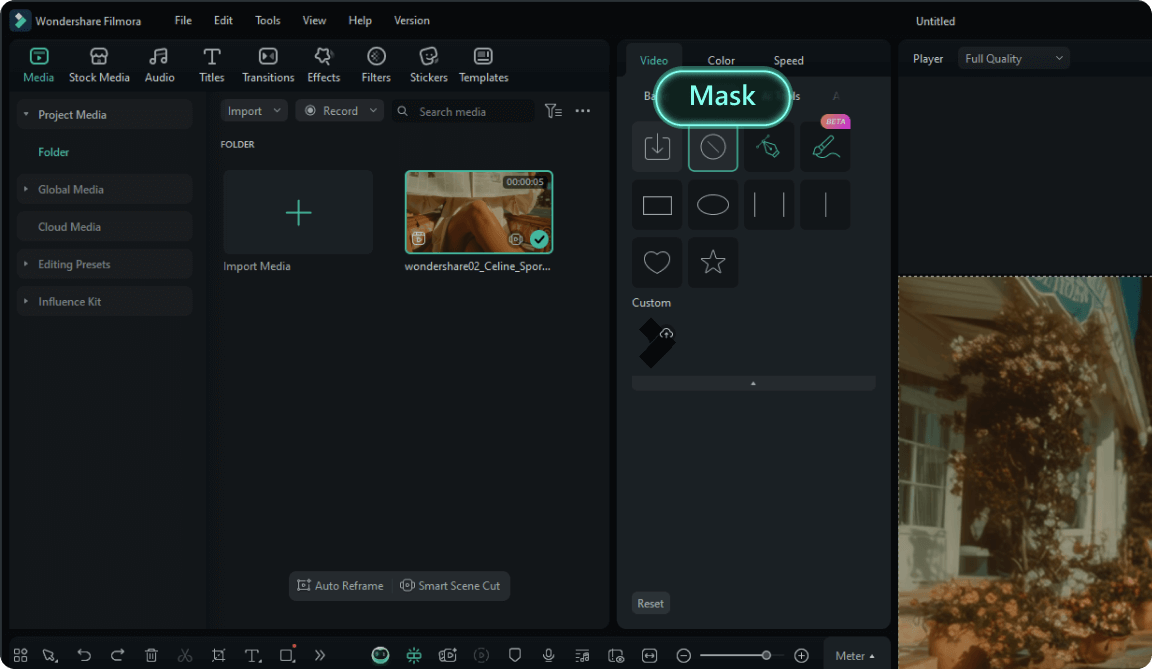Open the AI mask brush marked BETA
Image resolution: width=1152 pixels, height=669 pixels.
(x=825, y=147)
